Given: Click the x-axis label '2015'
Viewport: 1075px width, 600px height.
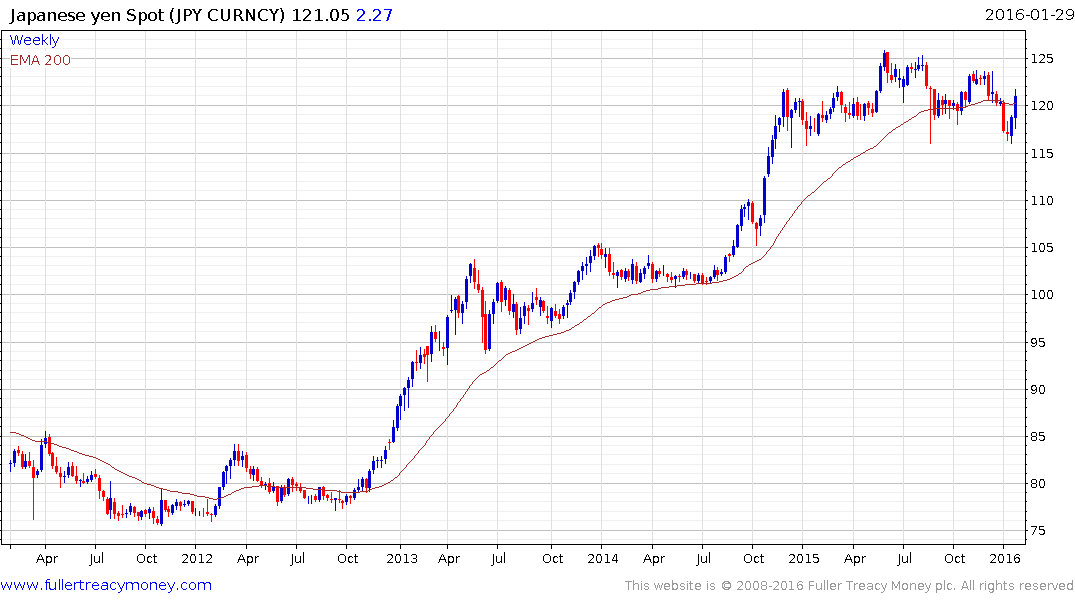Looking at the screenshot, I should coord(804,559).
